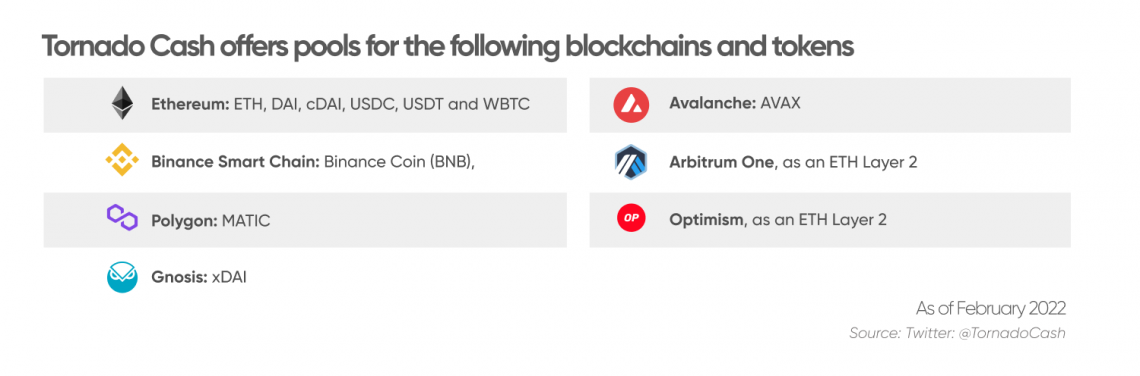The image size is (1140, 376).
Task: Click the Gnosis: xDAI text
Action: click(199, 277)
